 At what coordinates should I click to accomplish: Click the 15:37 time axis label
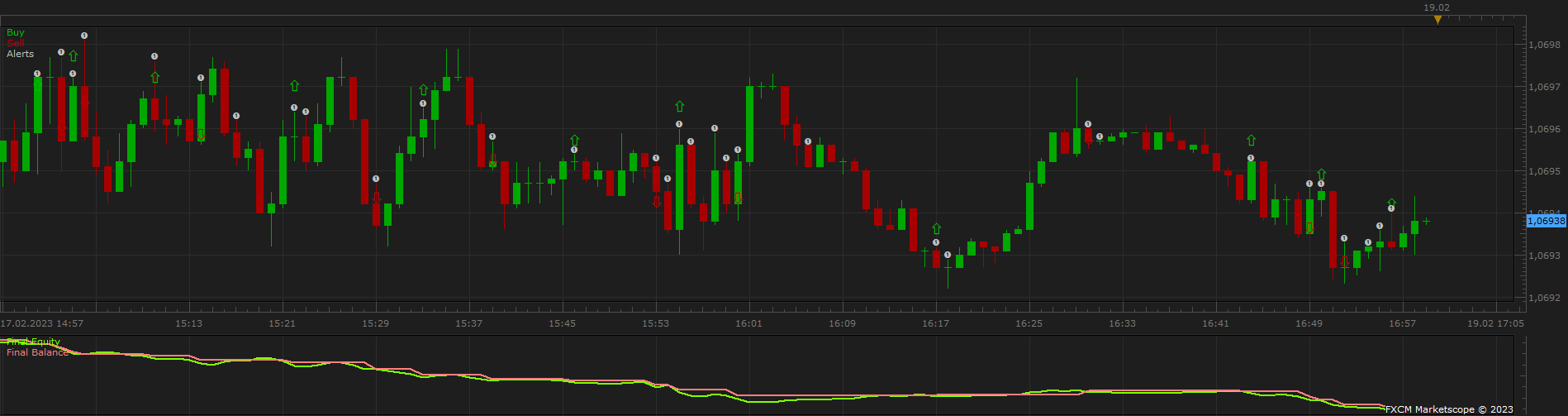pos(468,323)
